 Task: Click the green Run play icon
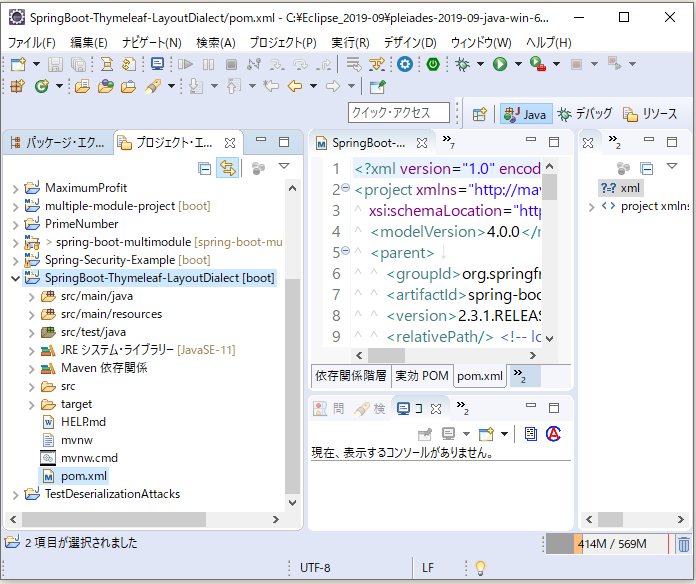coord(500,64)
